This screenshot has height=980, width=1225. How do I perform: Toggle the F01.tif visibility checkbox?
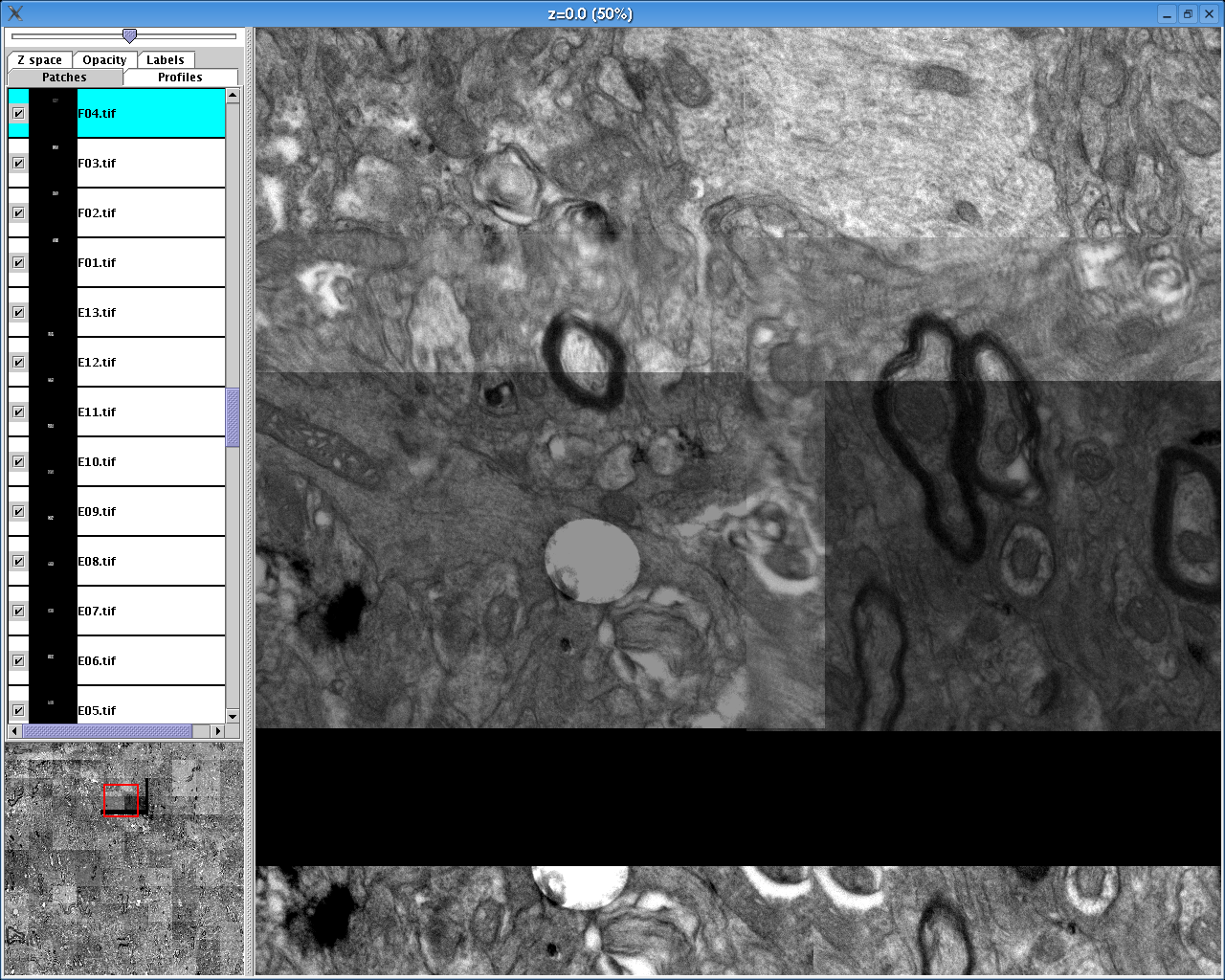point(18,262)
